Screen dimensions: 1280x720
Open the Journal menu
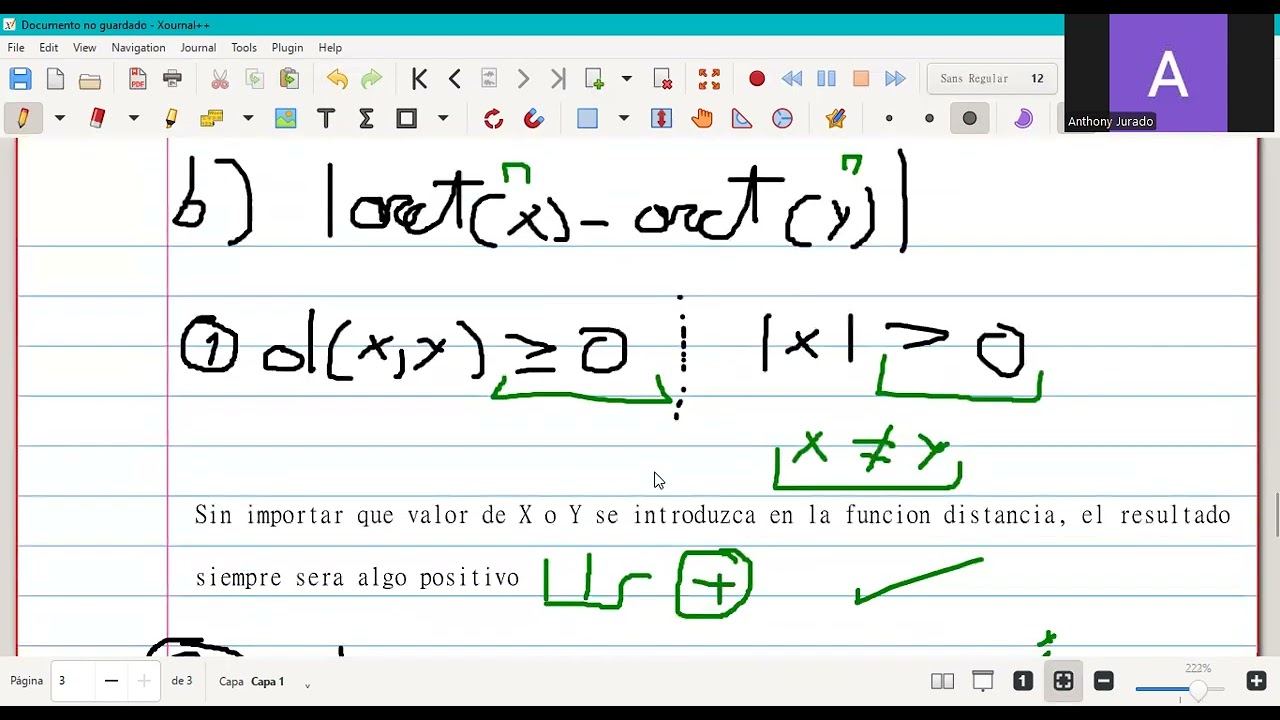(198, 47)
